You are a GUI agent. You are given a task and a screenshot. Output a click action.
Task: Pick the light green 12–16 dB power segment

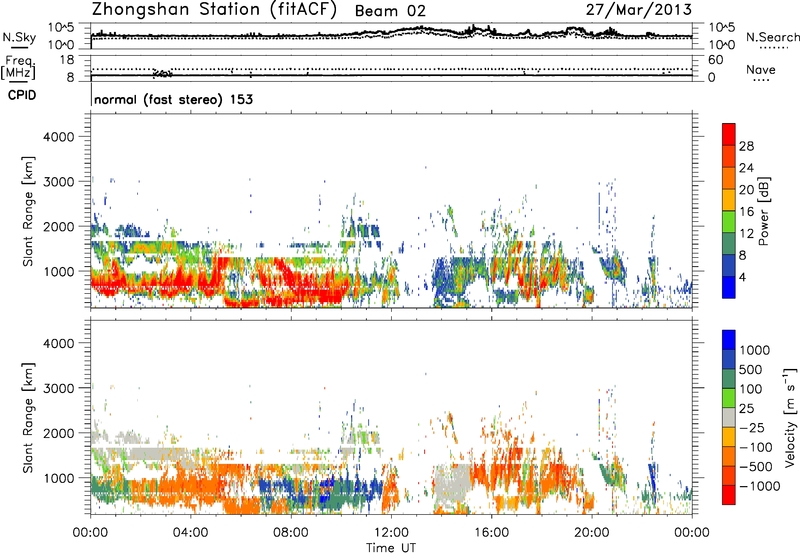(x=729, y=221)
